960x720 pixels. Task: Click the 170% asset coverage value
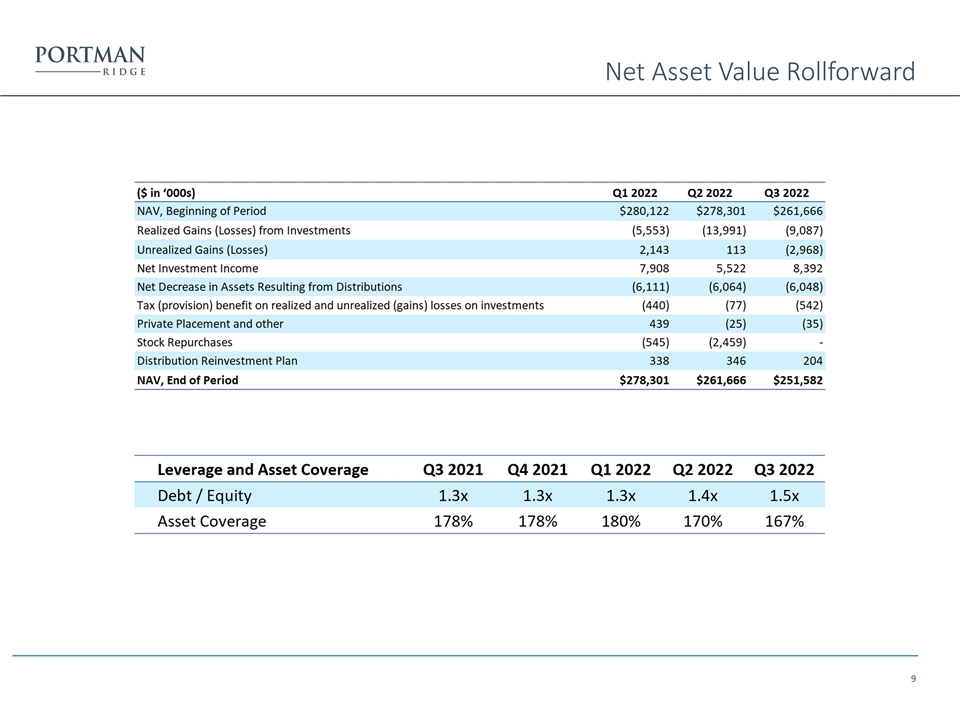pos(703,521)
